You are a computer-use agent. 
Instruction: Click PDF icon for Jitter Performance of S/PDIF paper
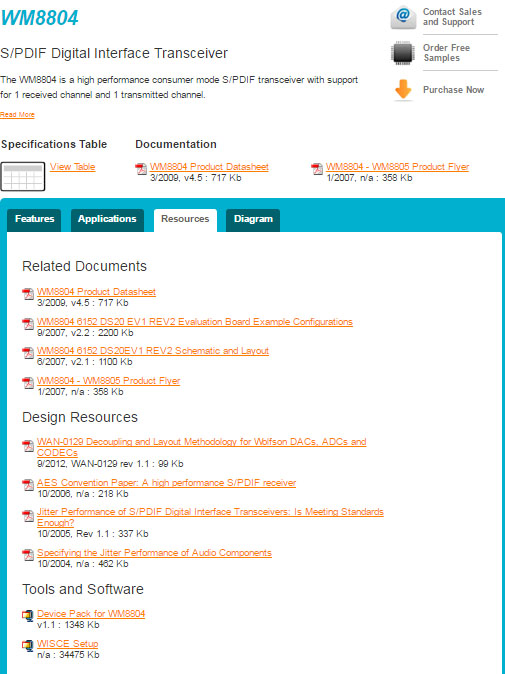(28, 515)
